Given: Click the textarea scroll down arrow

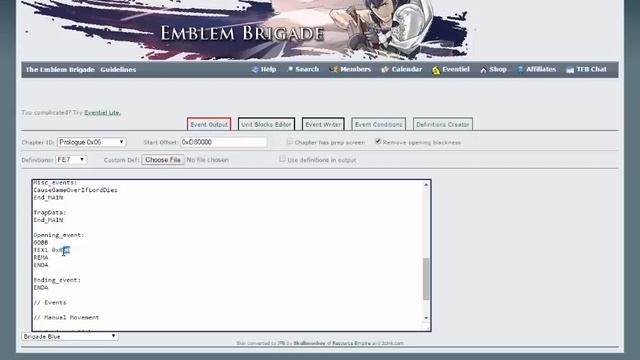Looking at the screenshot, I should pyautogui.click(x=426, y=318).
